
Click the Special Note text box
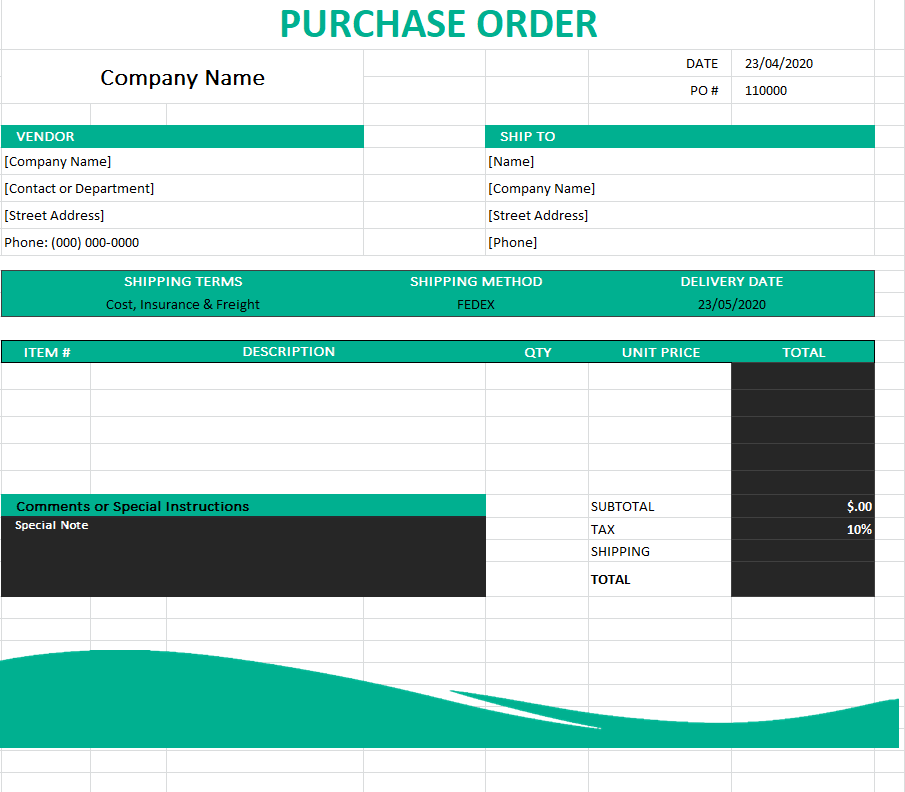coord(243,556)
